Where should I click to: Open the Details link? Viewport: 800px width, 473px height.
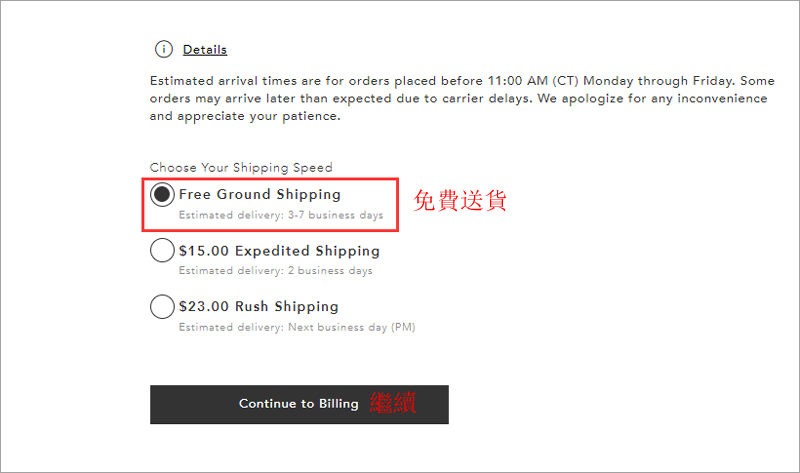pos(205,49)
